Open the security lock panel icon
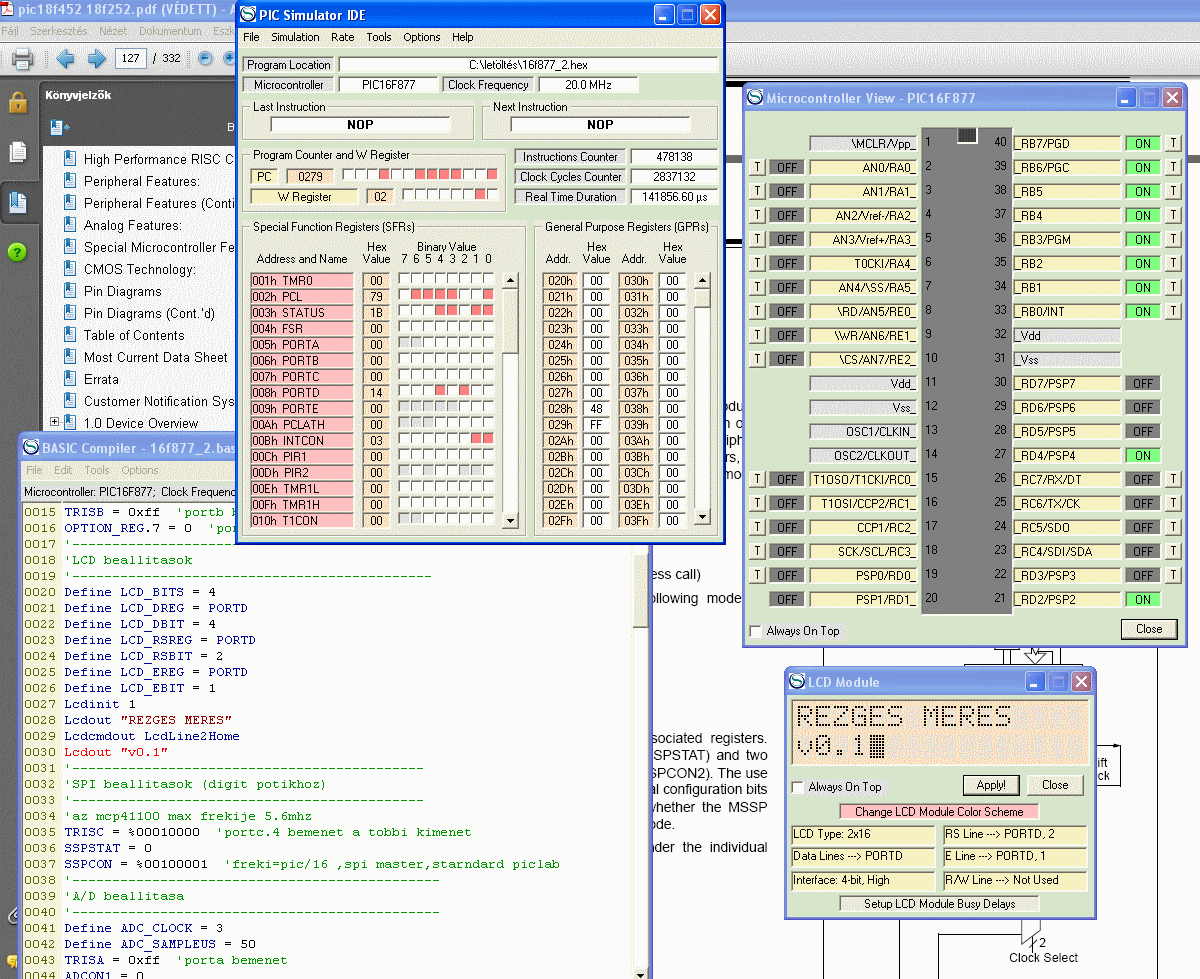The width and height of the screenshot is (1200, 979). (x=17, y=103)
